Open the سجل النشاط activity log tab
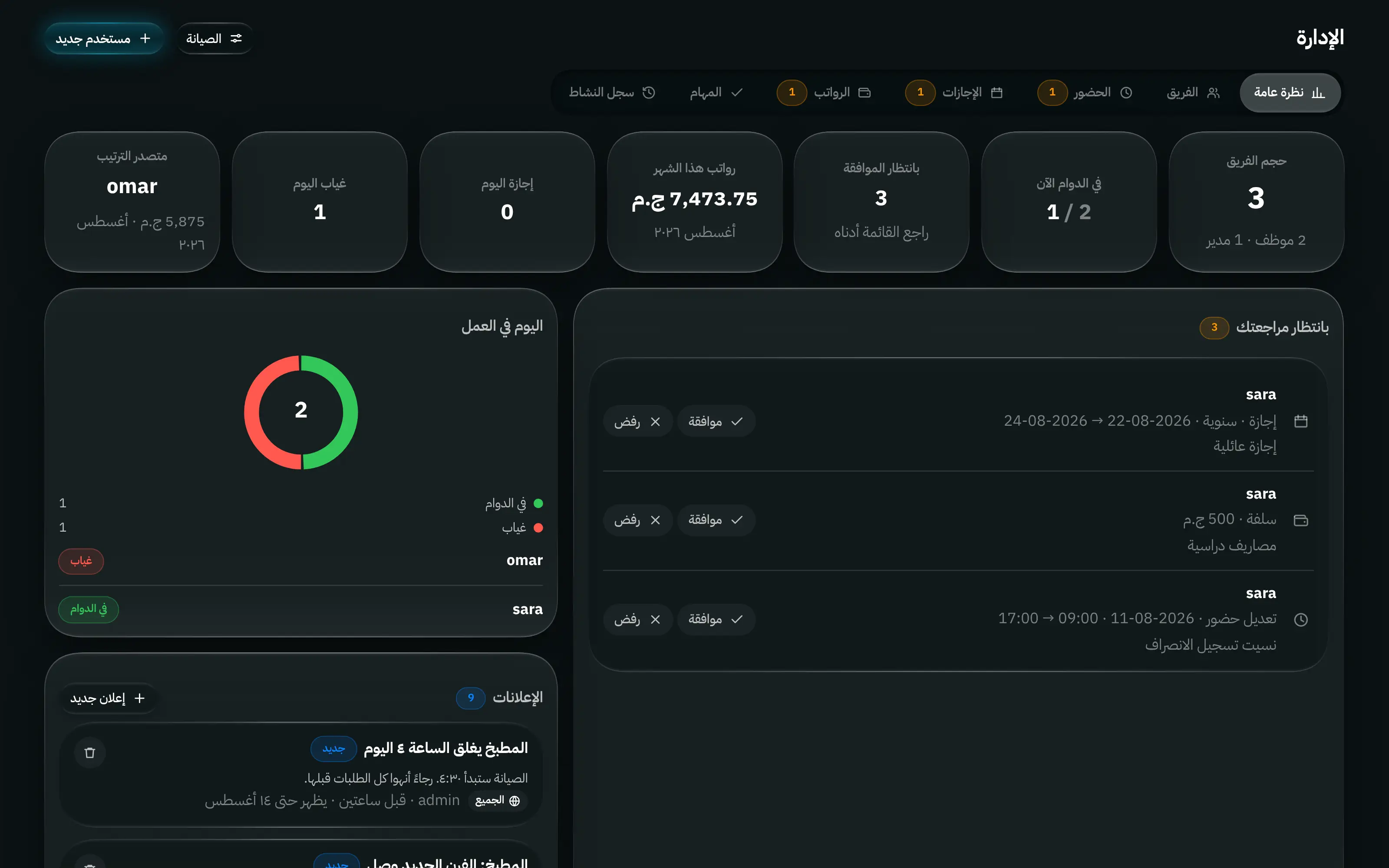This screenshot has height=868, width=1389. 611,92
